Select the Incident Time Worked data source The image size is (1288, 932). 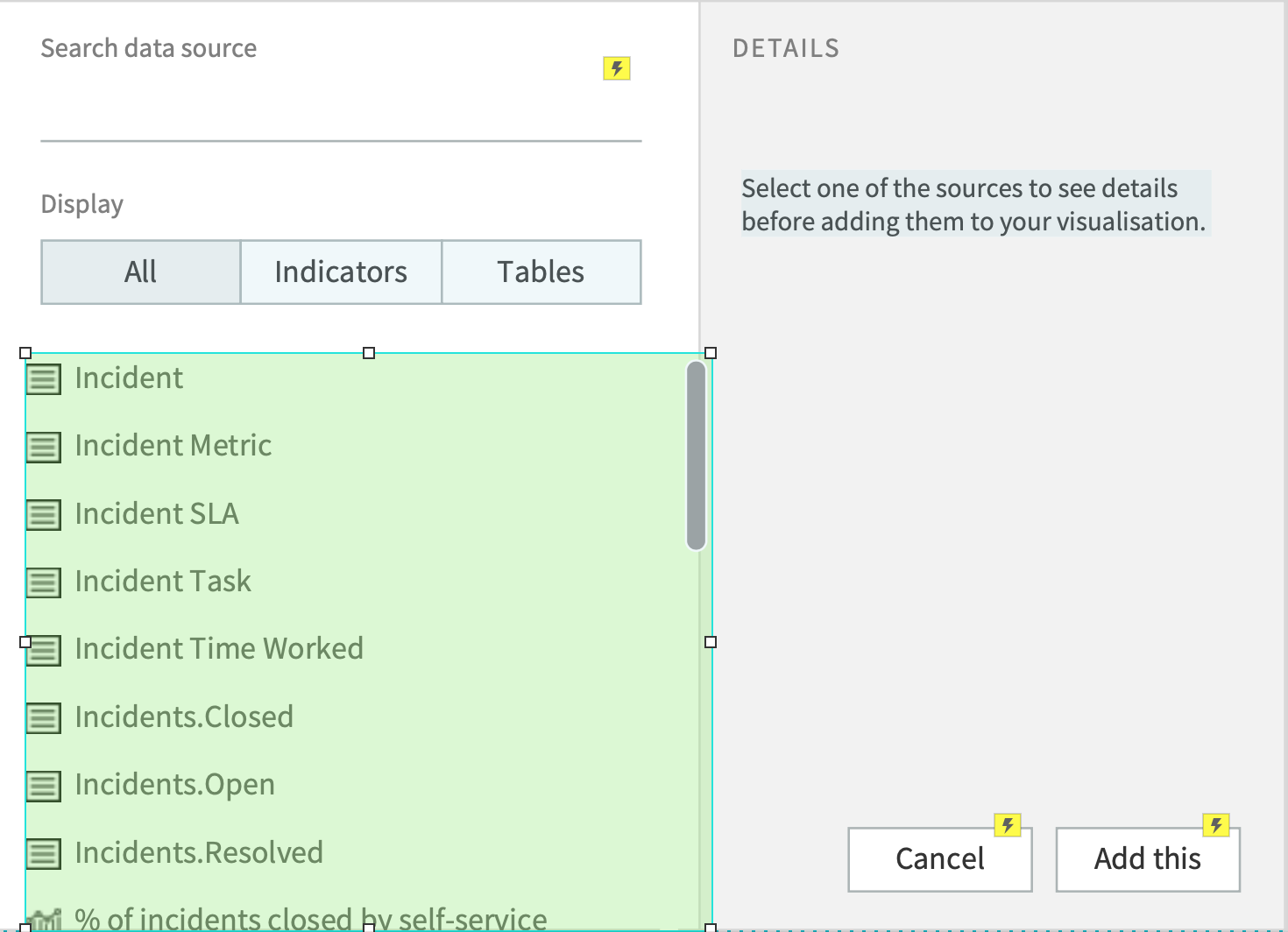219,649
